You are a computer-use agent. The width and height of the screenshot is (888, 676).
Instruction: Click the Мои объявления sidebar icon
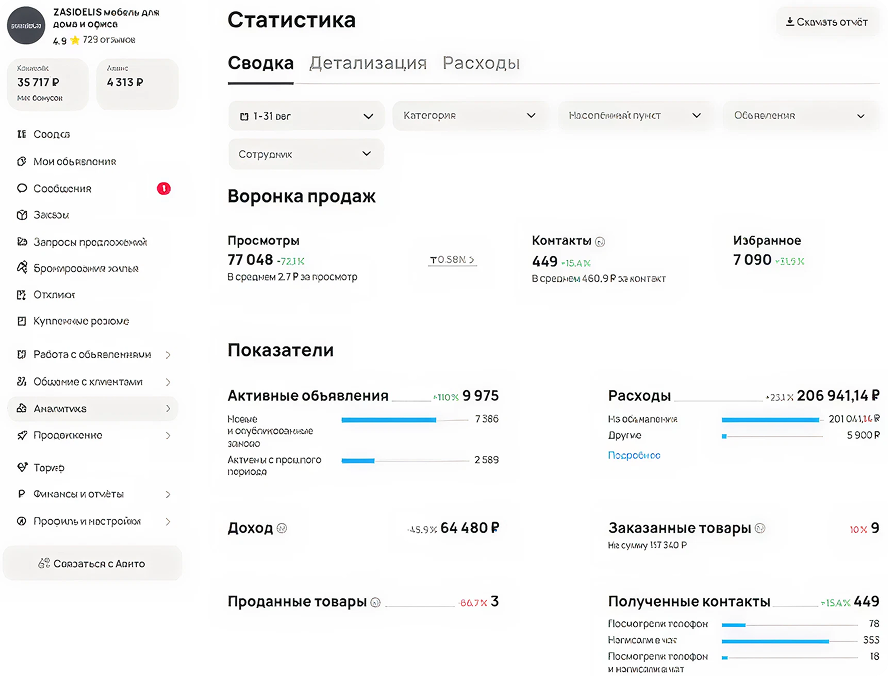pyautogui.click(x=22, y=161)
